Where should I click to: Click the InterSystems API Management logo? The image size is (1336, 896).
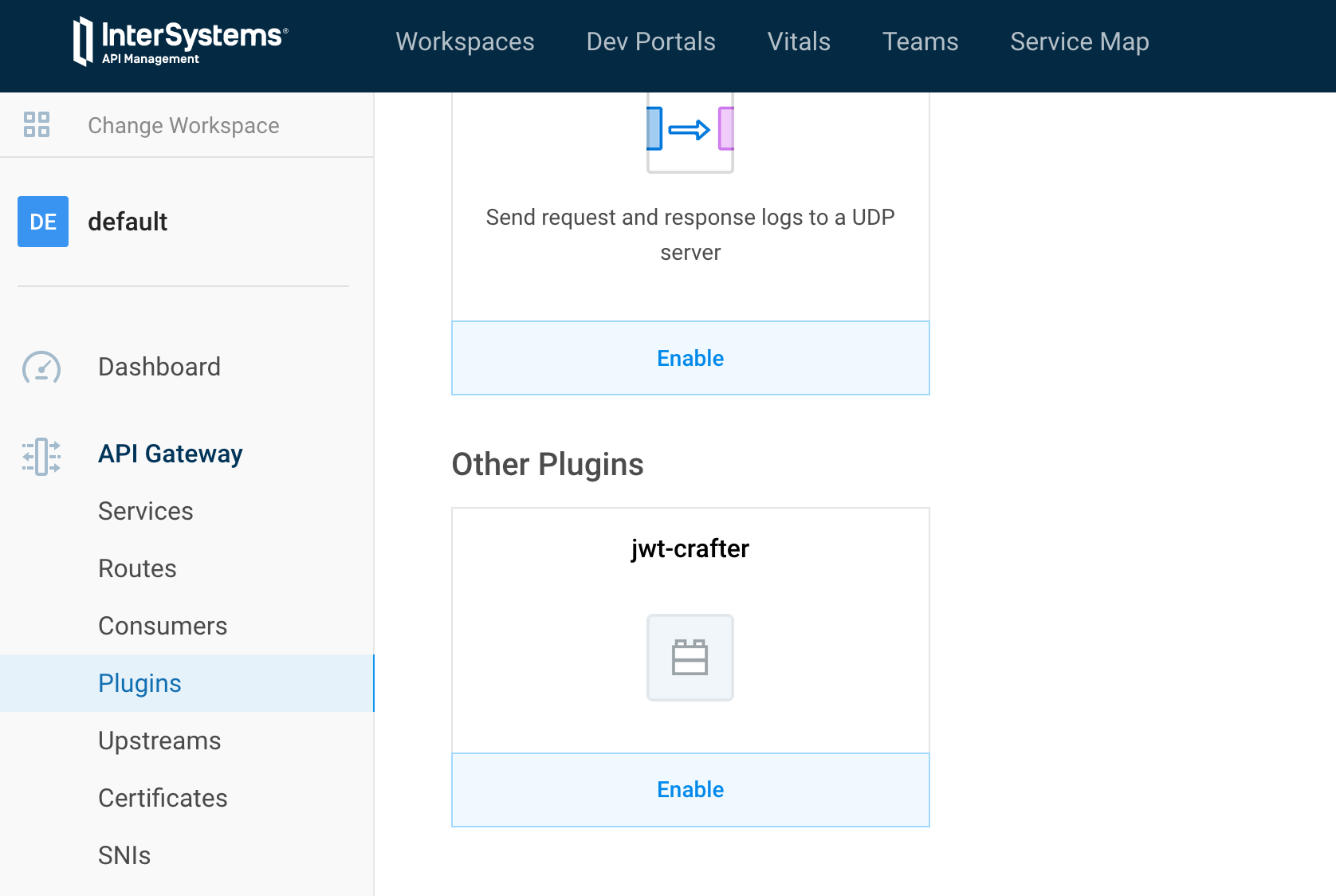180,41
